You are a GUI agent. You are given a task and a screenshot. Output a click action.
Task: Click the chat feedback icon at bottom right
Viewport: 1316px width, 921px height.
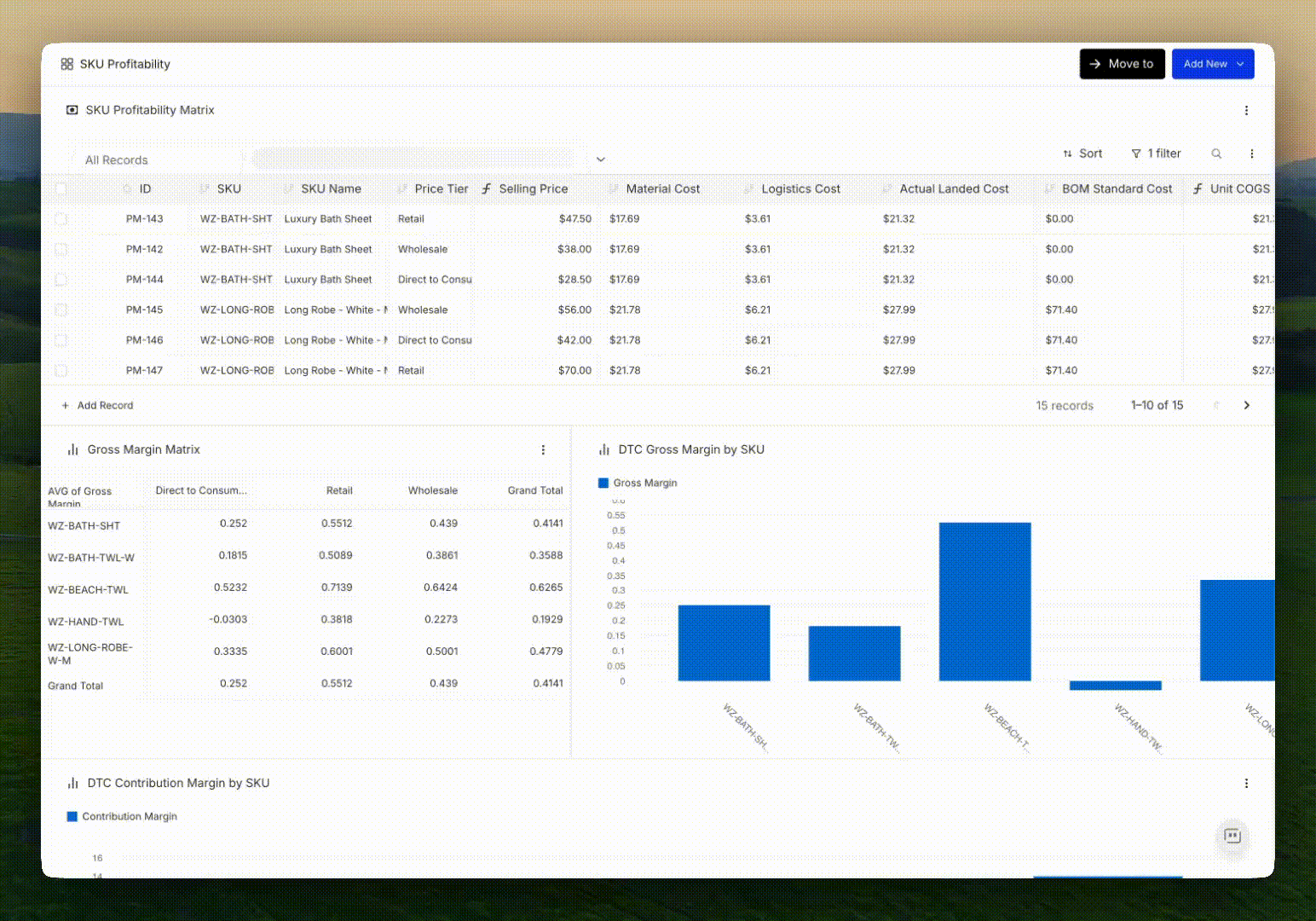[1232, 837]
